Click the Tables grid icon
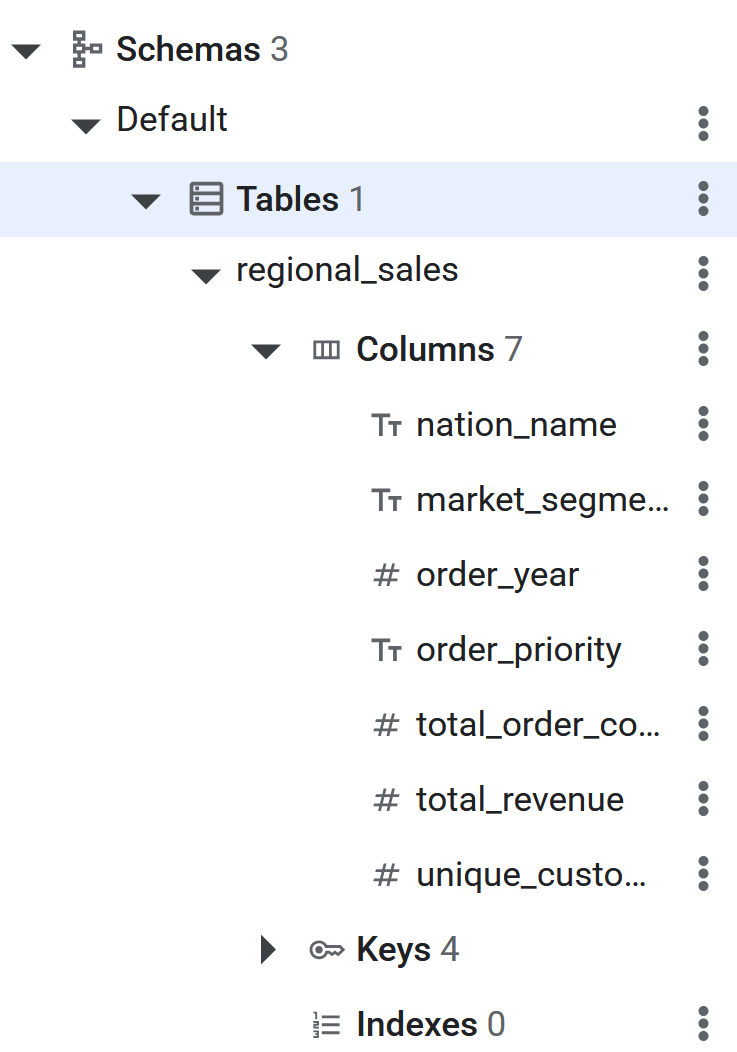This screenshot has width=737, height=1052. [x=206, y=199]
